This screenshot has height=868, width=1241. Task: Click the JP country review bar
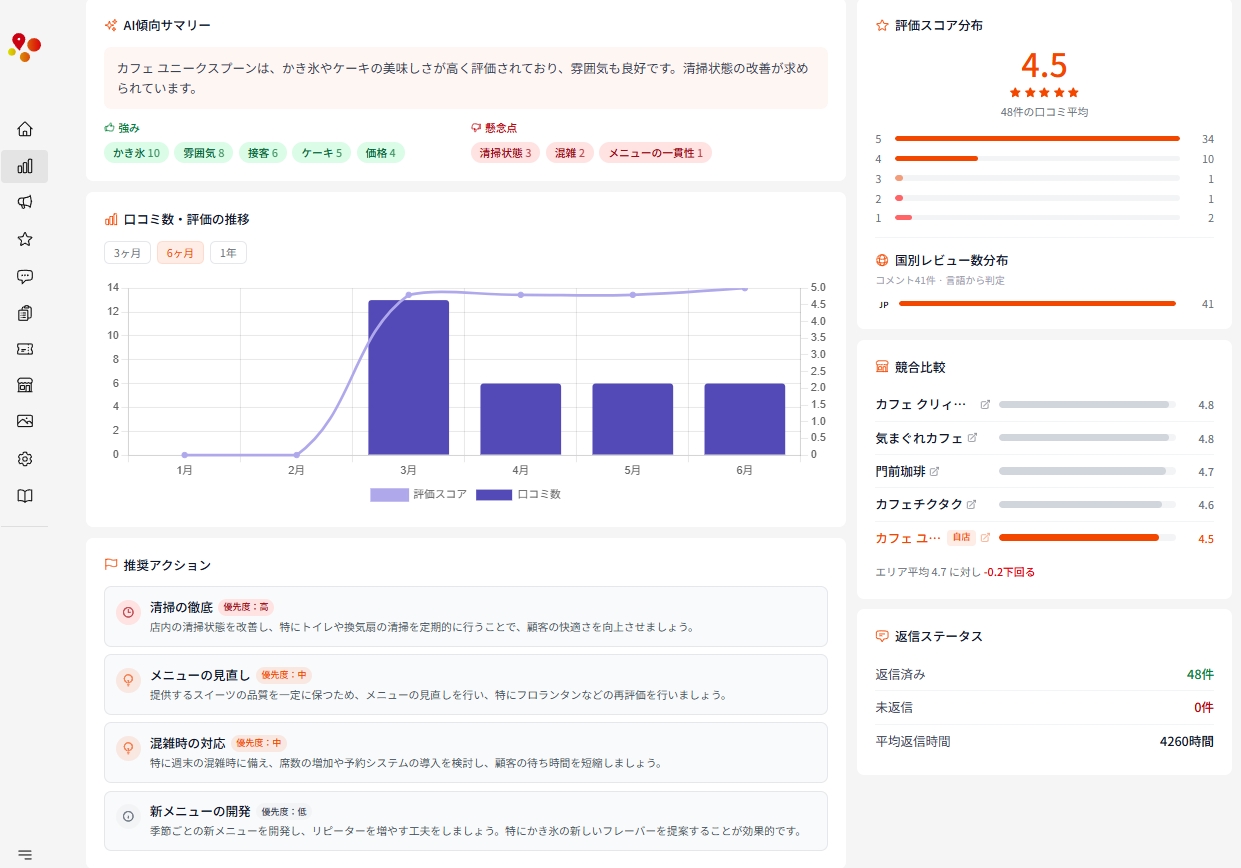click(x=1037, y=304)
